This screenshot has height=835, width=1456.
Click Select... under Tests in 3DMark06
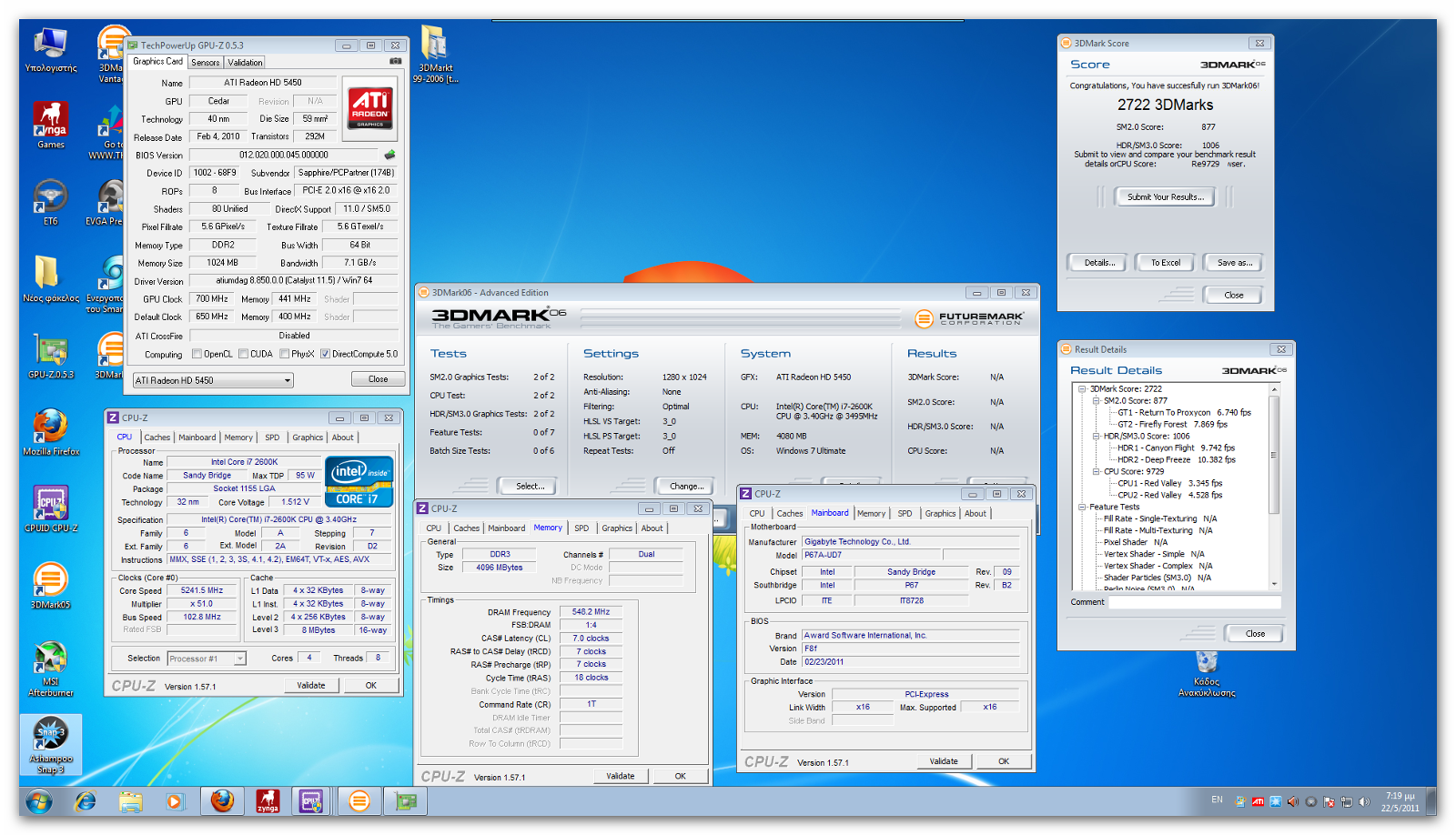(x=530, y=486)
